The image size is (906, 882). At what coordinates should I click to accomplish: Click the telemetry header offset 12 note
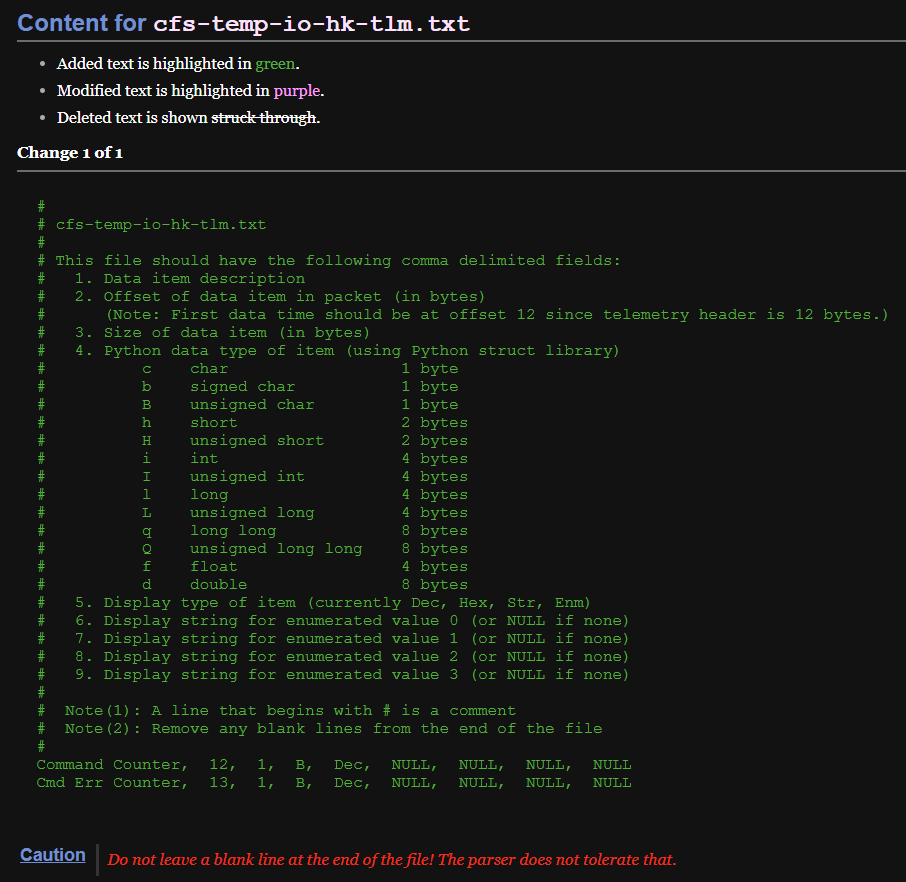(497, 315)
